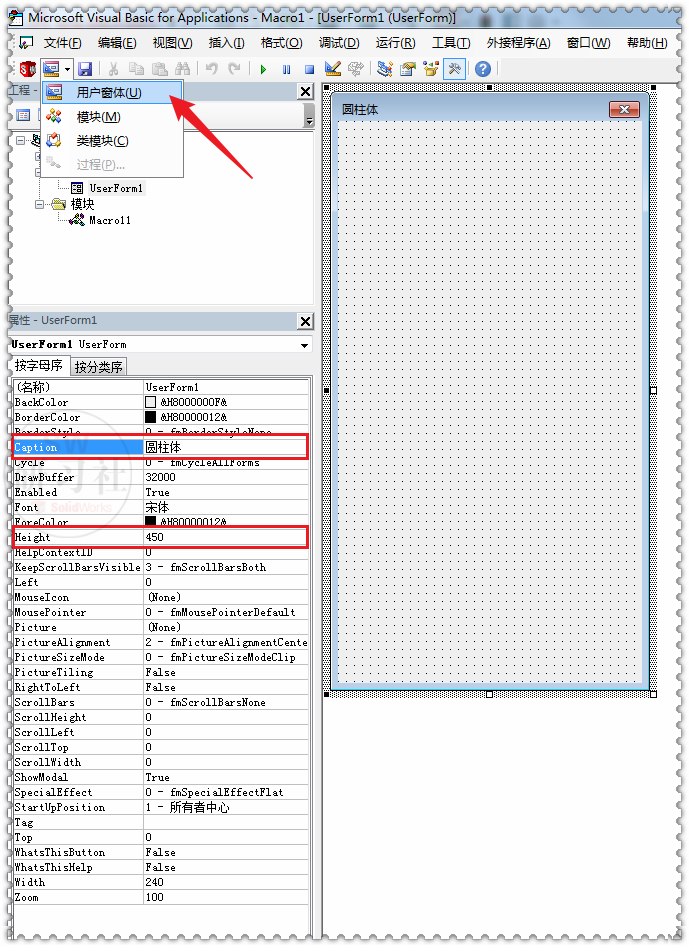Select the Zoom property value 100

[x=225, y=897]
